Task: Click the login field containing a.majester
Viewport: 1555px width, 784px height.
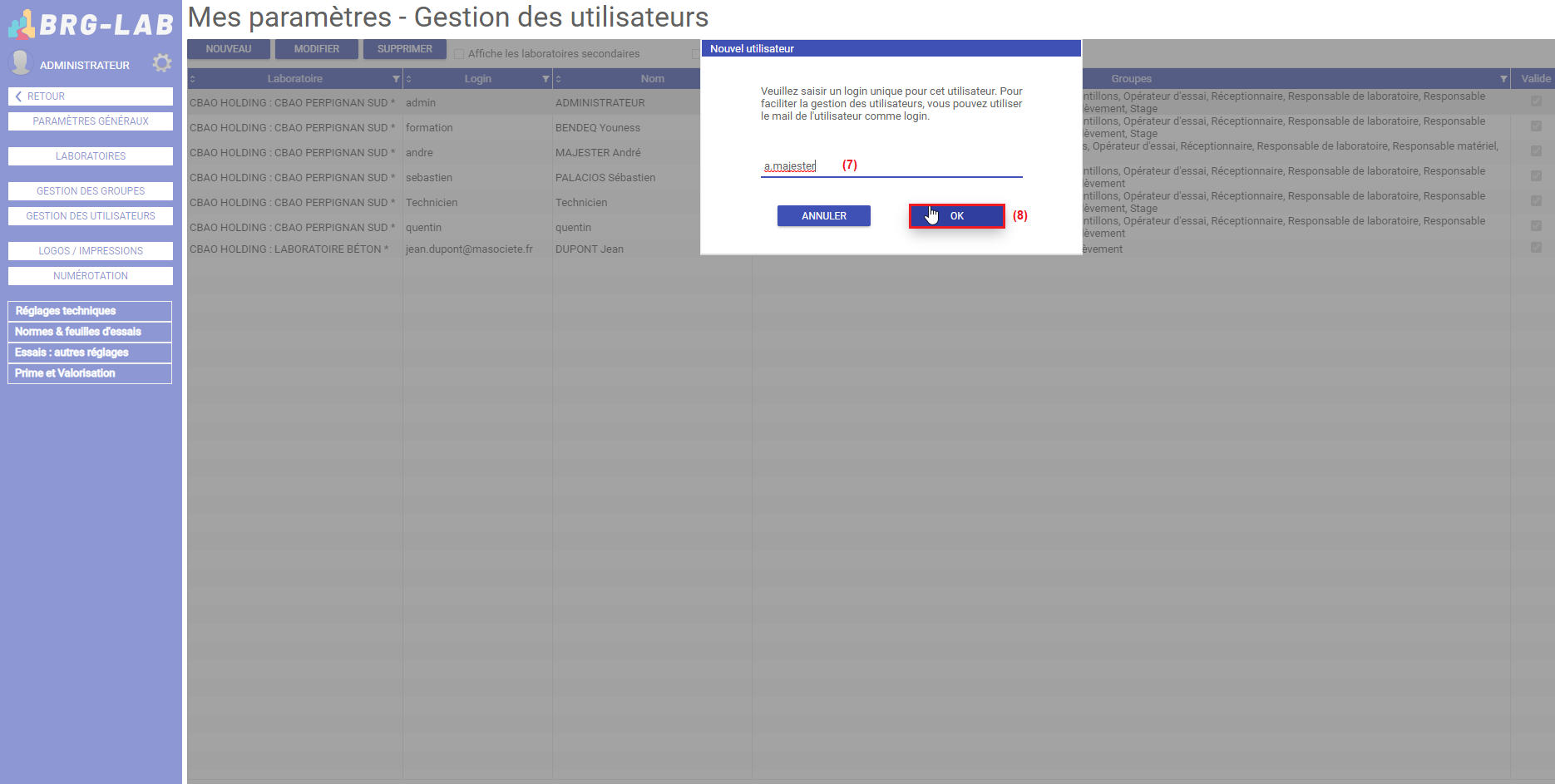Action: 891,166
